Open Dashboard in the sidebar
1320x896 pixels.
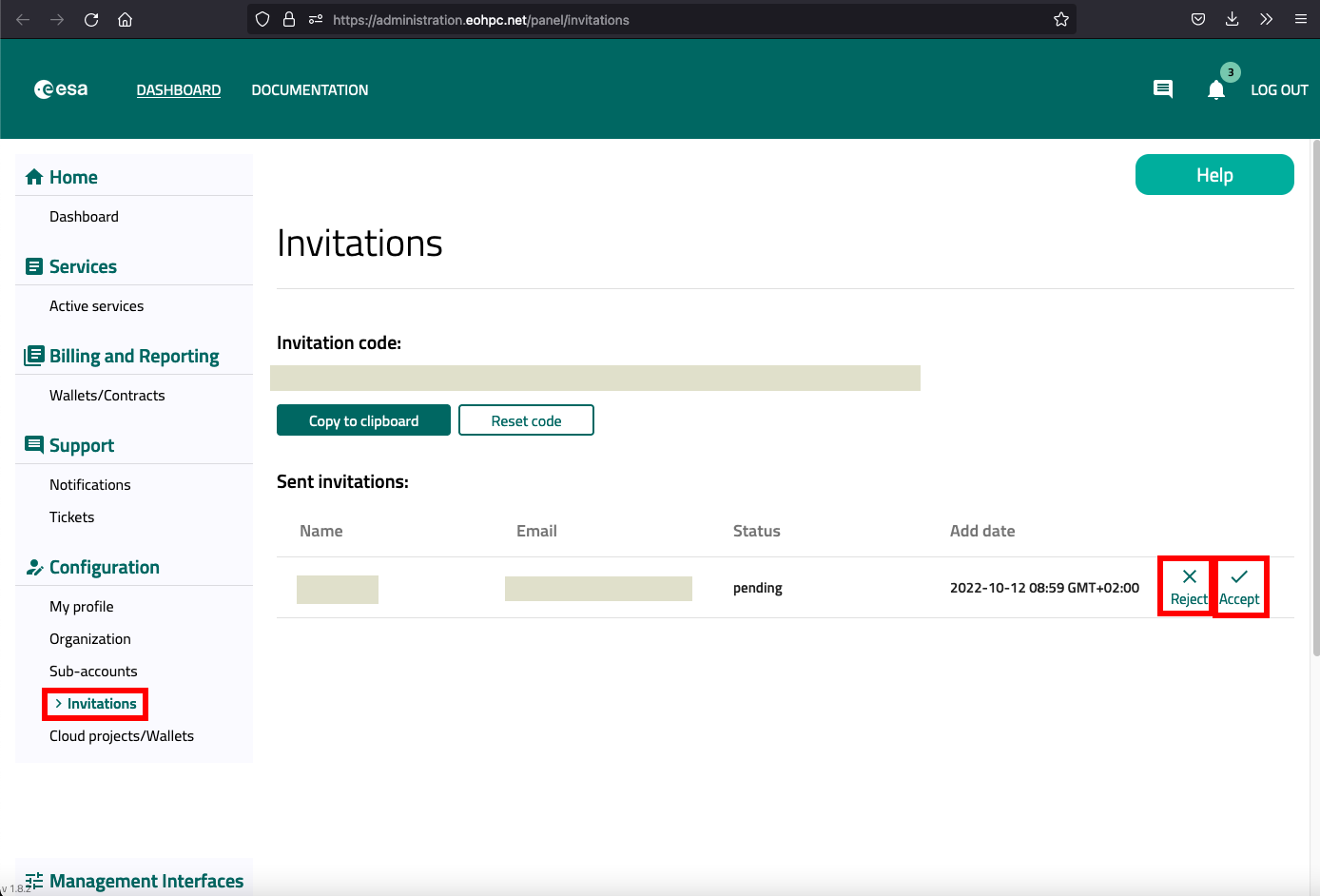click(x=84, y=217)
